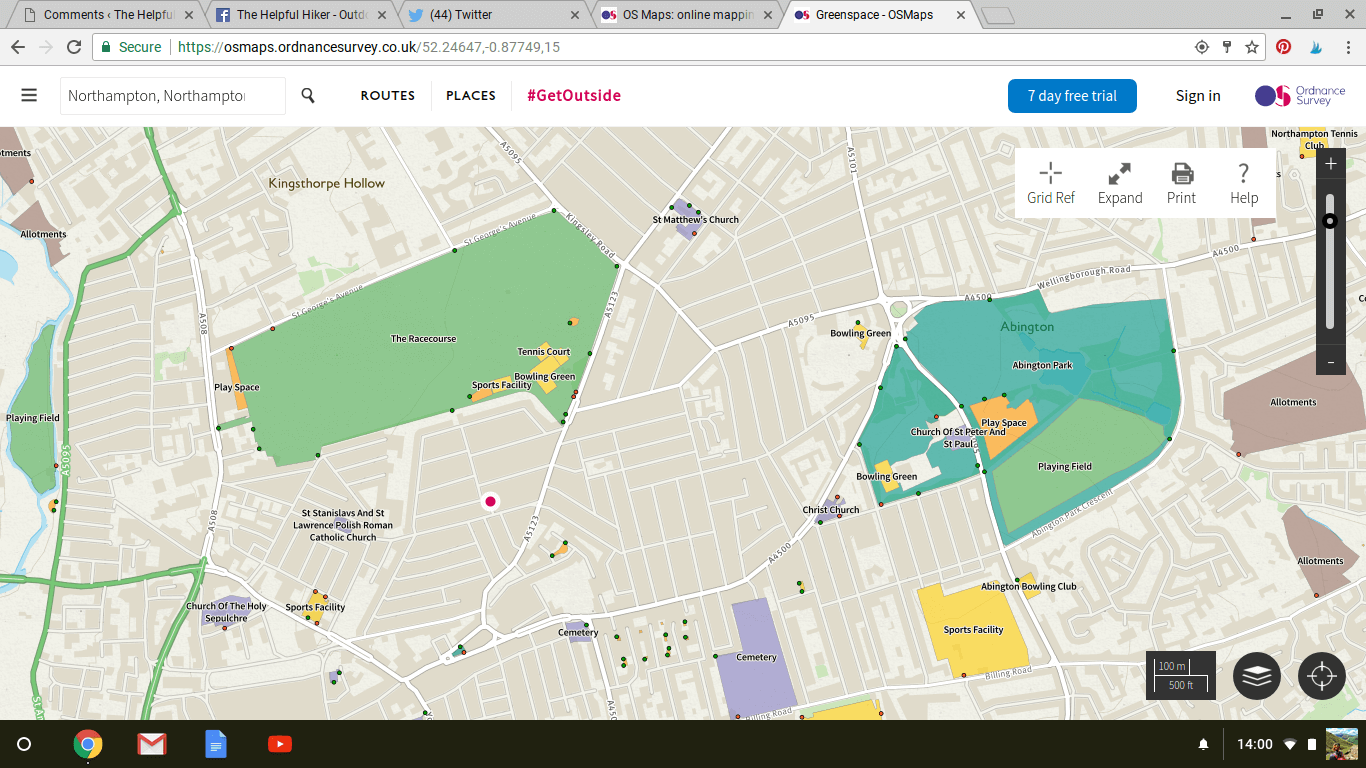Click the Abington Park label
The height and width of the screenshot is (768, 1366).
1042,365
